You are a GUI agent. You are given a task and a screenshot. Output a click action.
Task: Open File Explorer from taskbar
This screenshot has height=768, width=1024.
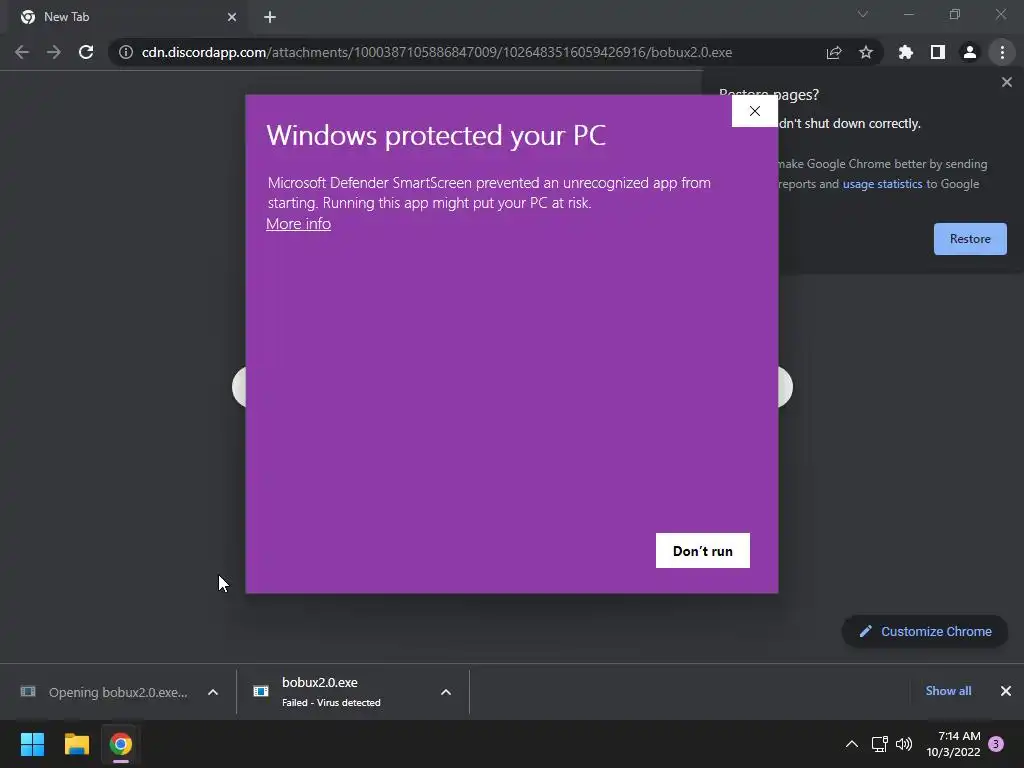click(76, 744)
